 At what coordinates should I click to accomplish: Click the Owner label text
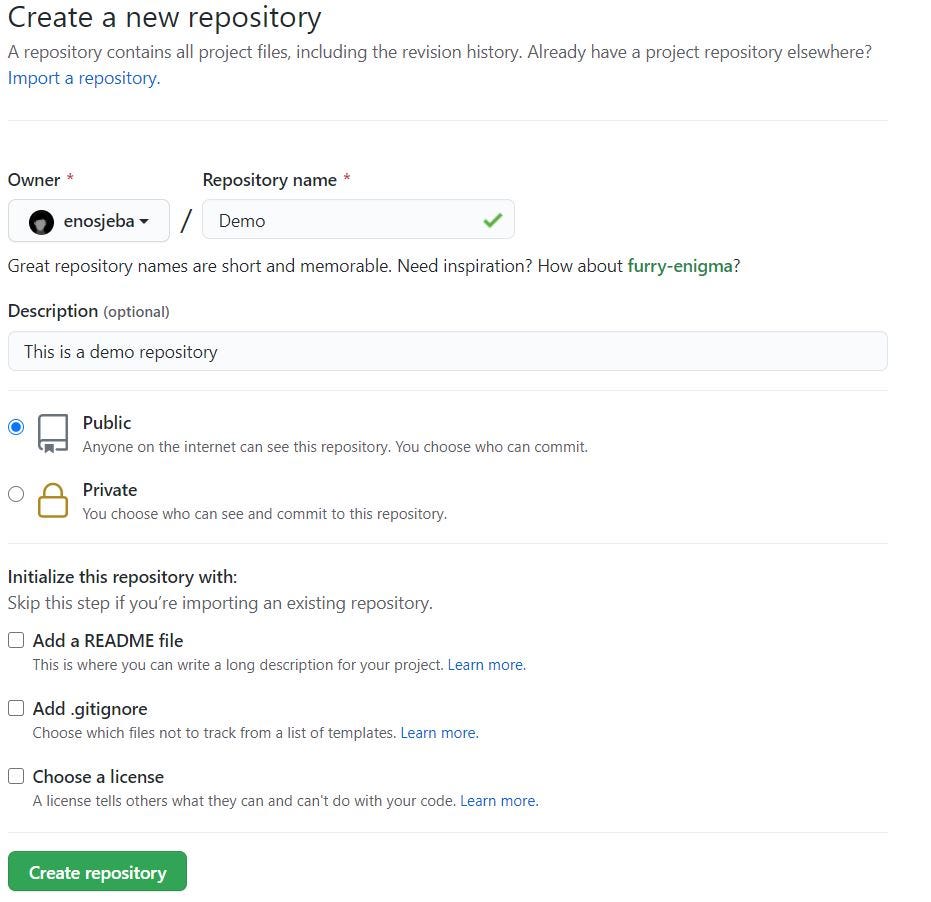34,180
